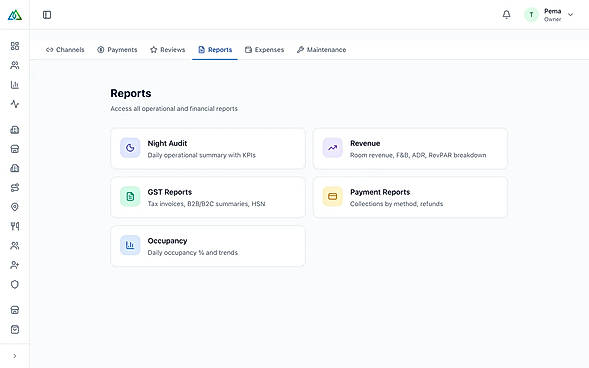This screenshot has height=368, width=589.
Task: Click the 'Owner' role label
Action: [x=553, y=20]
